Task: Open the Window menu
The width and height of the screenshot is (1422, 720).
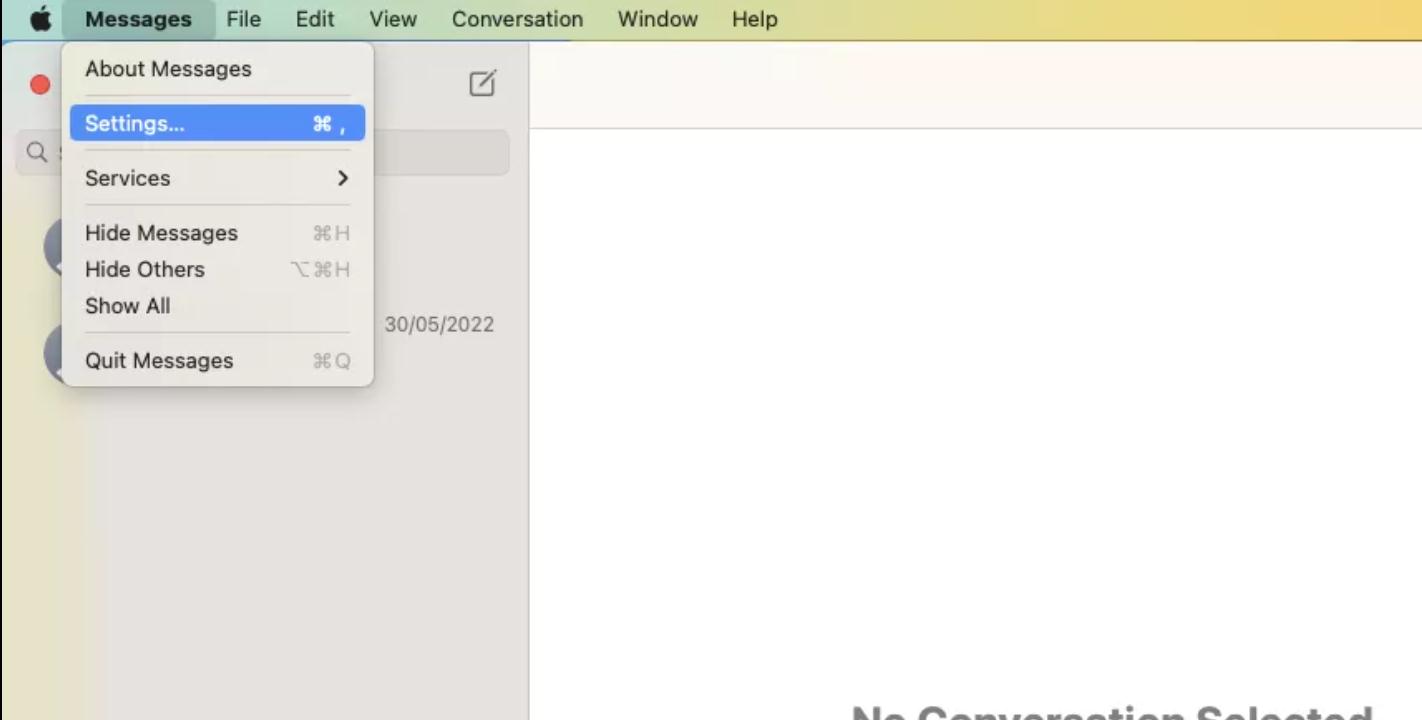Action: [656, 19]
